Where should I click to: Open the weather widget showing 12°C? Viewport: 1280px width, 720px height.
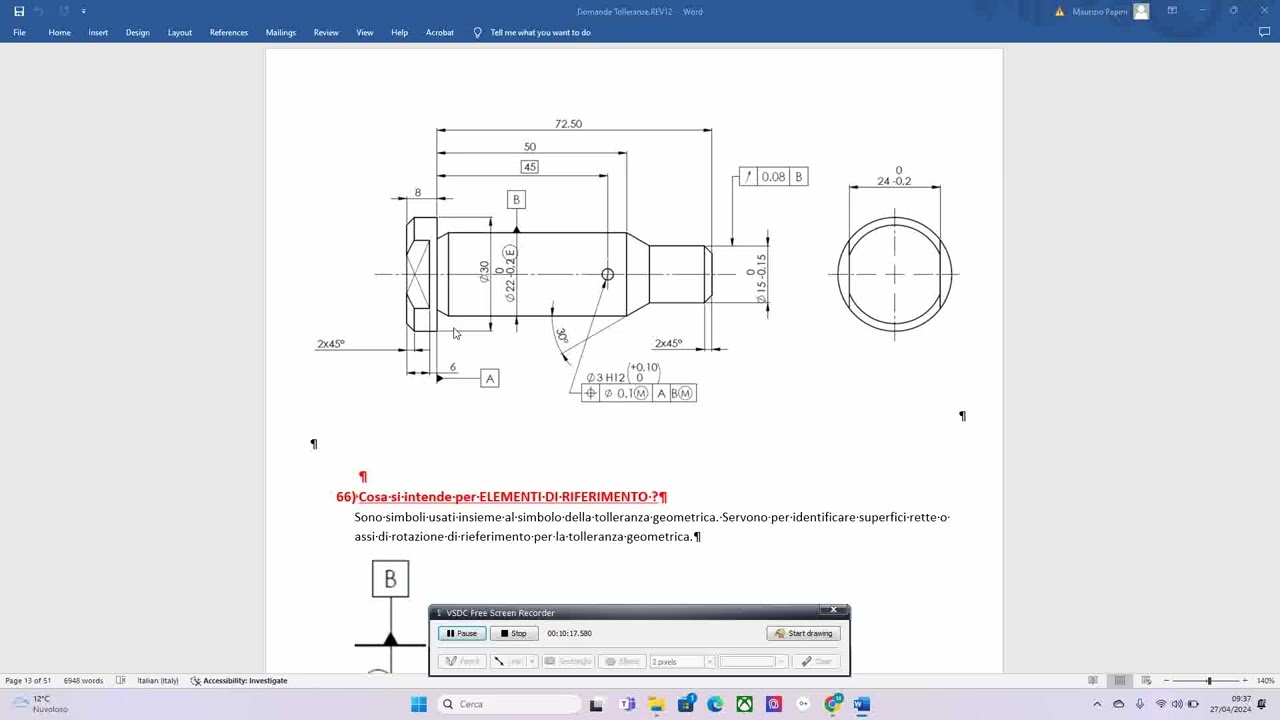point(40,704)
